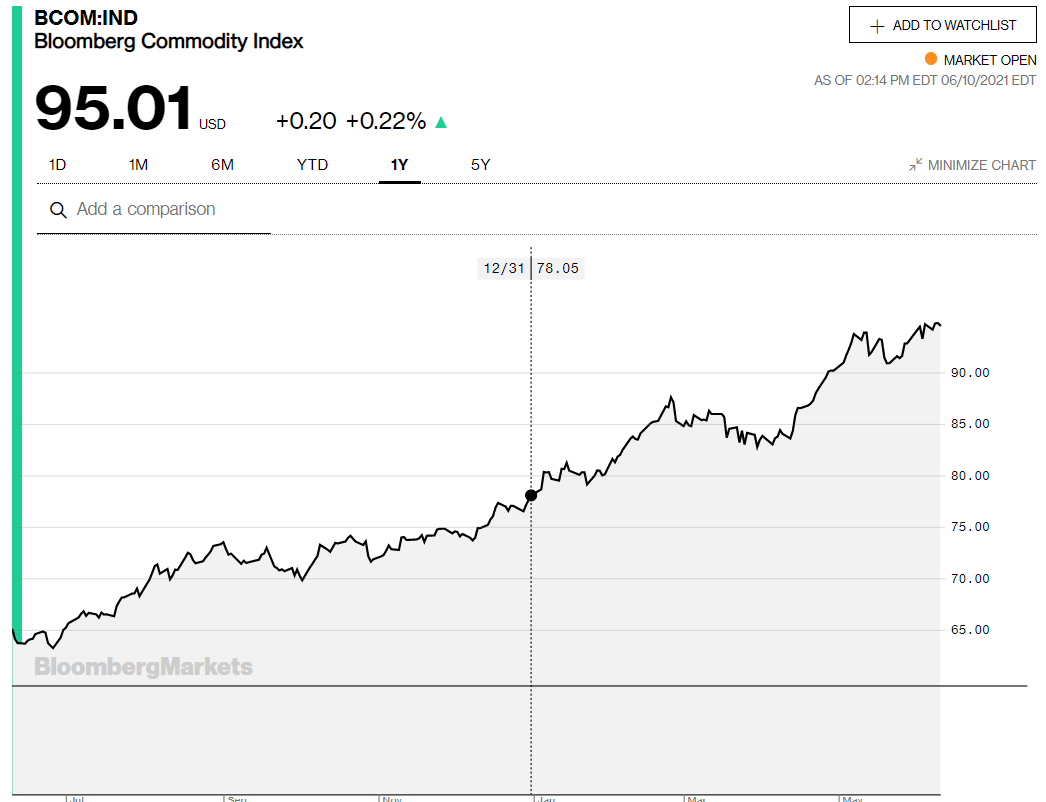
Task: Click the green up-triangle change indicator
Action: [441, 123]
